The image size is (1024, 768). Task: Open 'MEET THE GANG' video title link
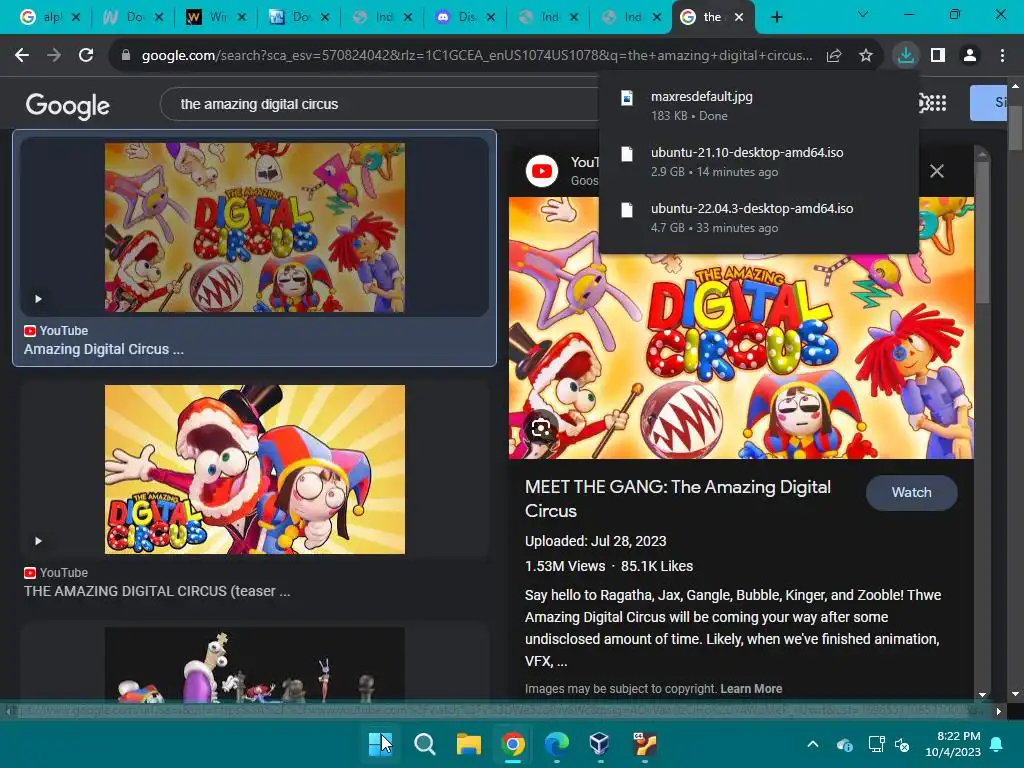point(677,498)
